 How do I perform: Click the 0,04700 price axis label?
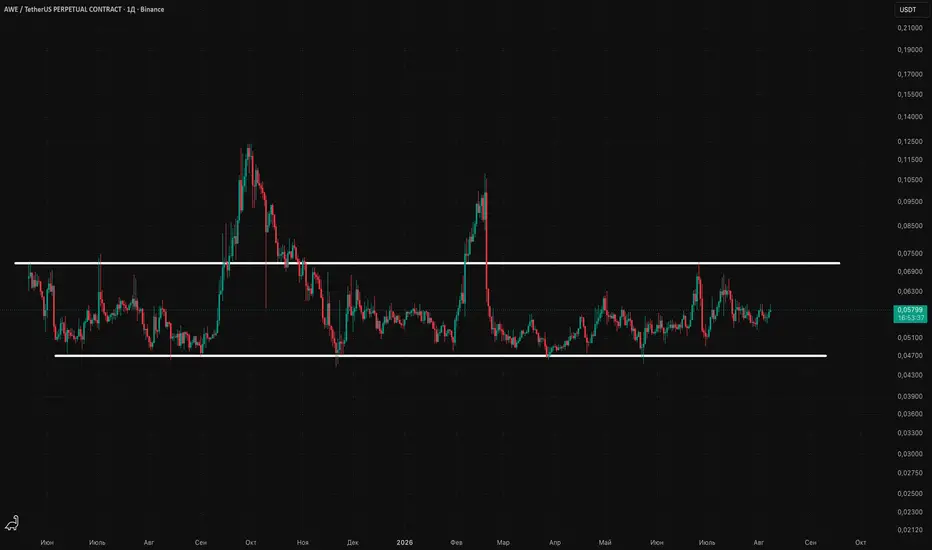(x=910, y=356)
